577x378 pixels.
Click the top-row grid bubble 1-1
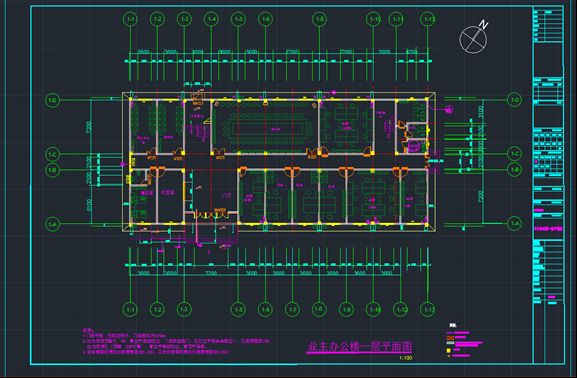(131, 19)
